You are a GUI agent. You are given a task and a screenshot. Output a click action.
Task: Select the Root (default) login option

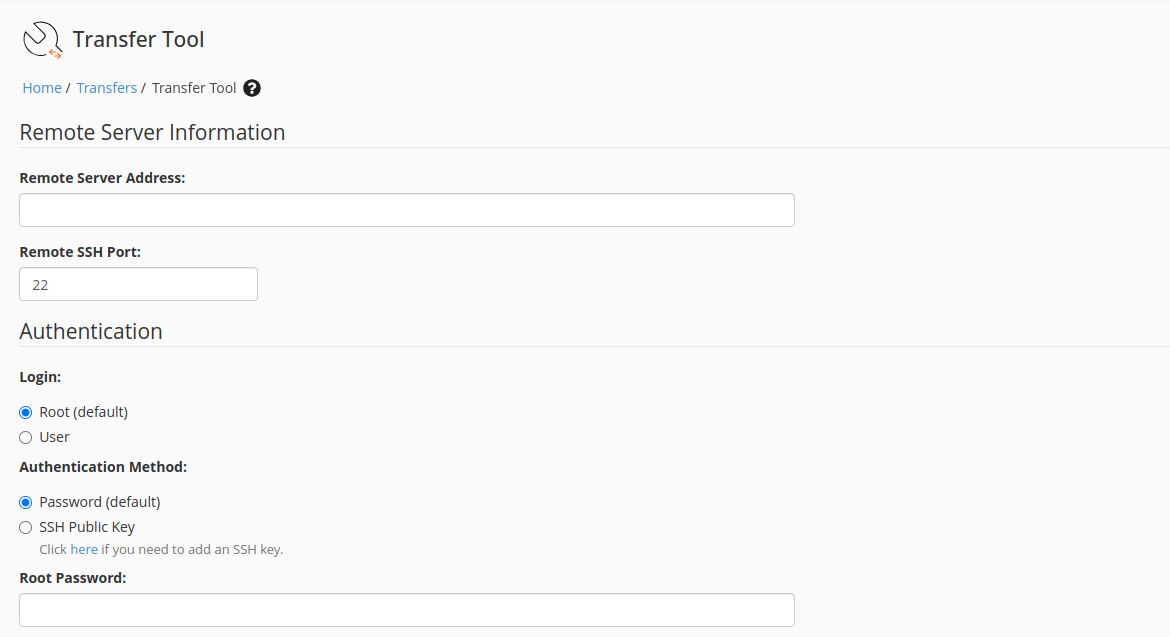click(x=25, y=411)
